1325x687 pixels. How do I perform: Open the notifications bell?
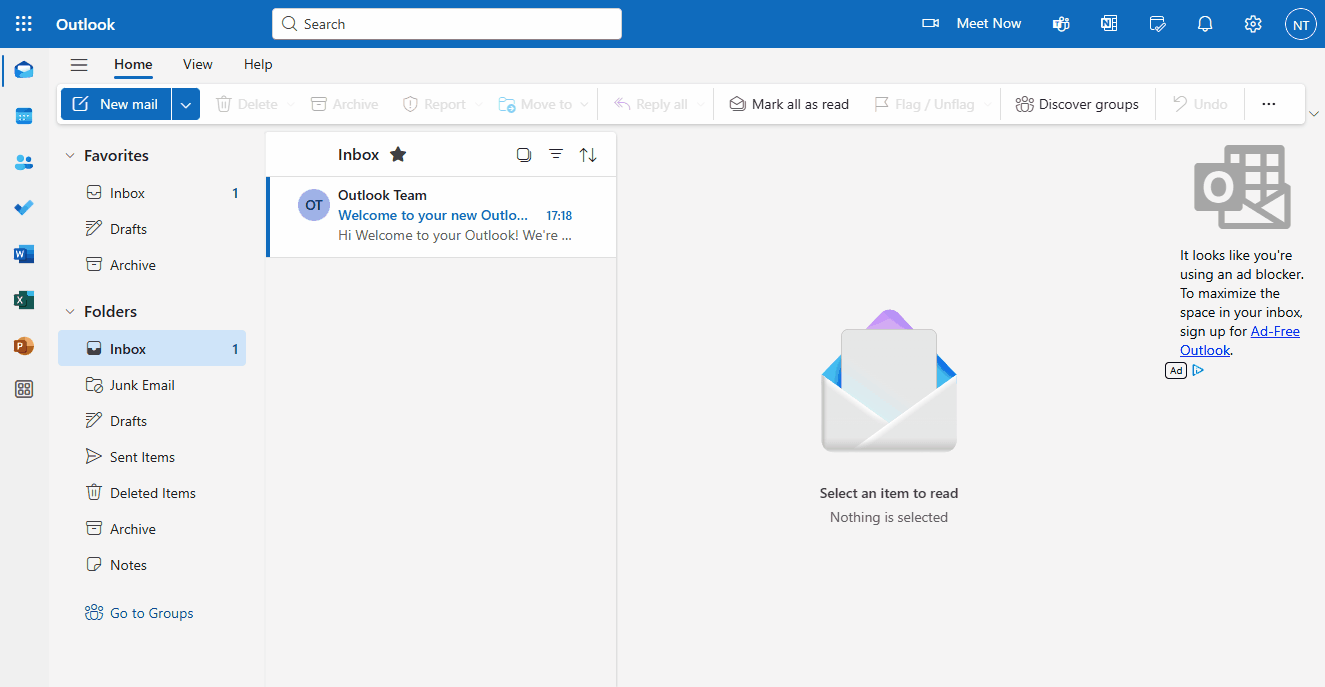click(1205, 24)
